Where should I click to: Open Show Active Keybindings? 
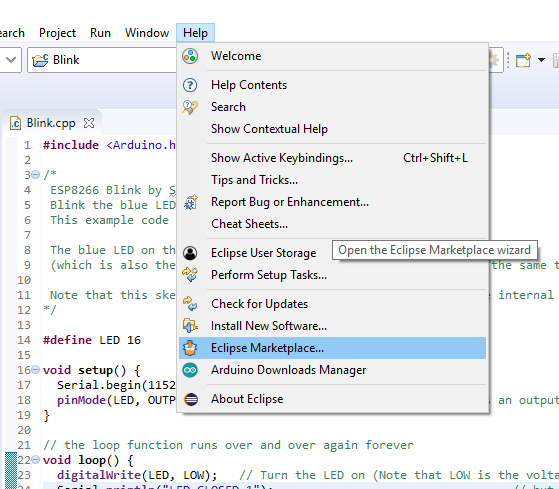click(332, 158)
